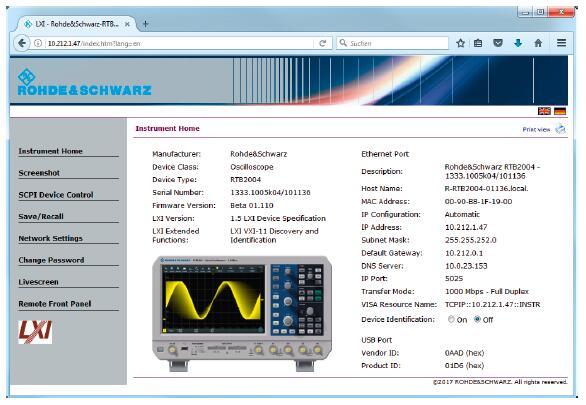Switch language with the German flag
Screen dimensions: 586x405
coord(560,111)
